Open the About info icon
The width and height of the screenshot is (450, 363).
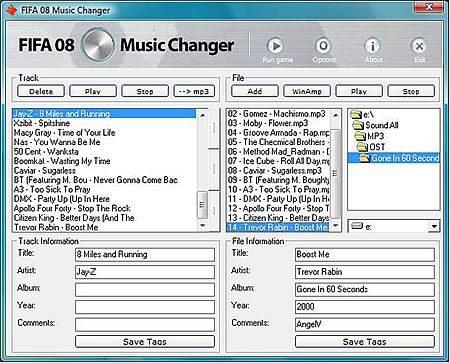coord(372,46)
